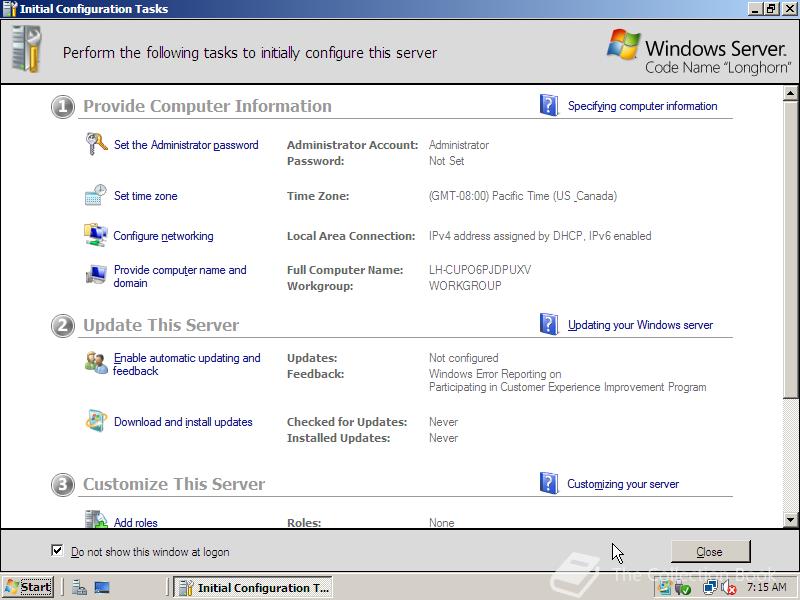
Task: Click the Download and install updates icon
Action: 96,421
